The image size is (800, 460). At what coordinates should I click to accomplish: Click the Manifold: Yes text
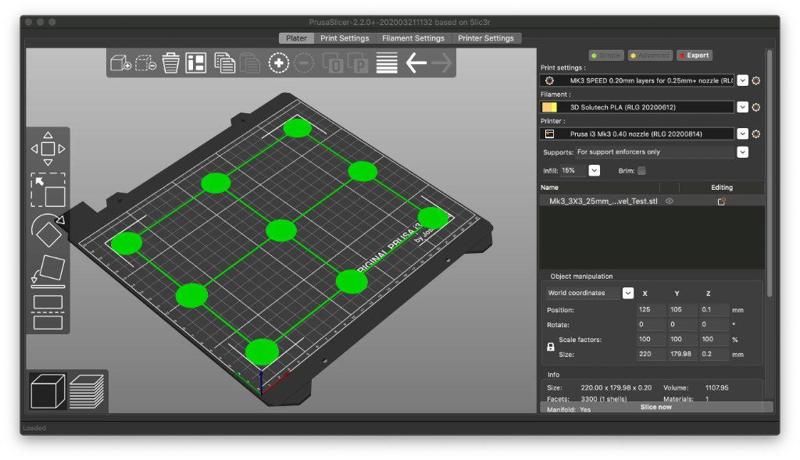(x=569, y=410)
